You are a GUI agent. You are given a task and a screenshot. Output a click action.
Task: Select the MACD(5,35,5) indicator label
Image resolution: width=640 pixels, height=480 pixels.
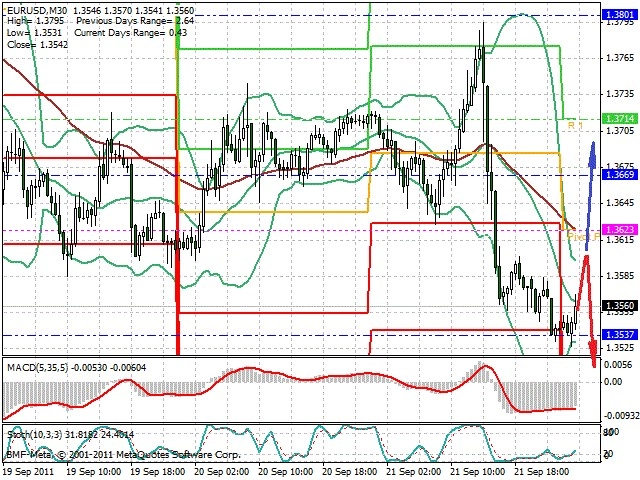[37, 368]
